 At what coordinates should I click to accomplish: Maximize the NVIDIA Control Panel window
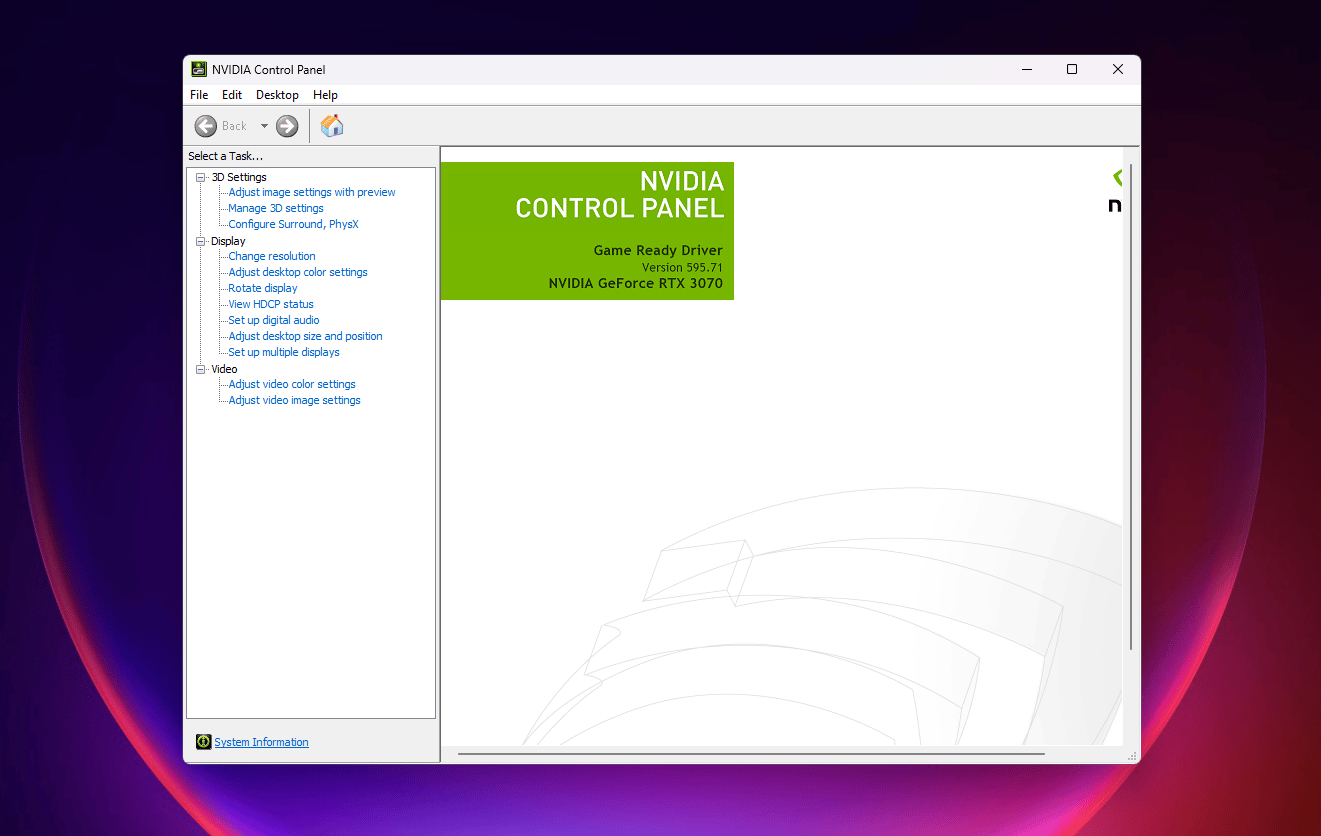tap(1072, 70)
